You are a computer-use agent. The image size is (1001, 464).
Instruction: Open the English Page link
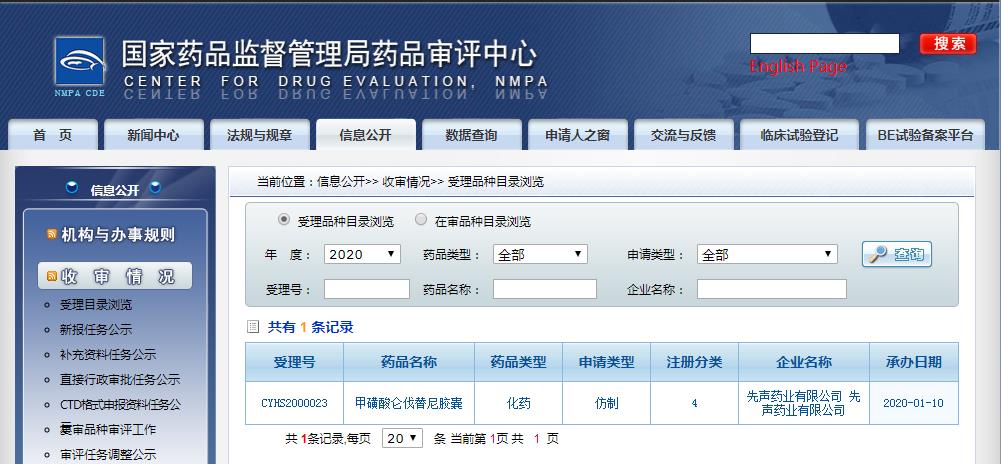[x=798, y=66]
